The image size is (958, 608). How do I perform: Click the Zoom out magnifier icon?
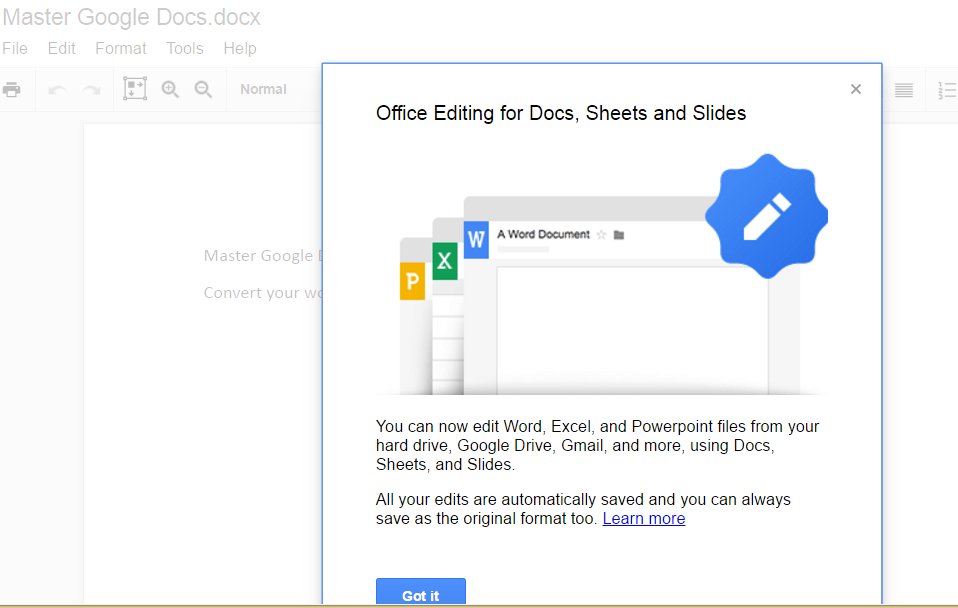[203, 90]
